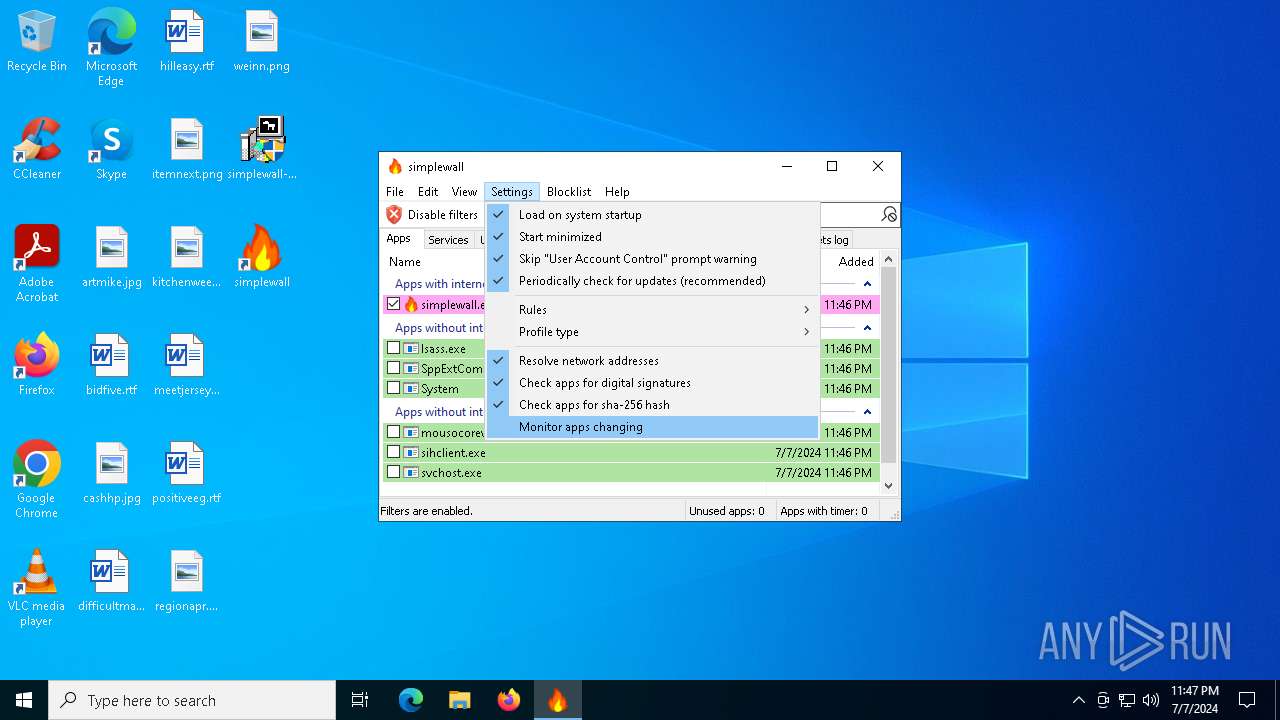Image resolution: width=1280 pixels, height=720 pixels.
Task: Click the list scrollbar down arrow
Action: click(x=889, y=486)
